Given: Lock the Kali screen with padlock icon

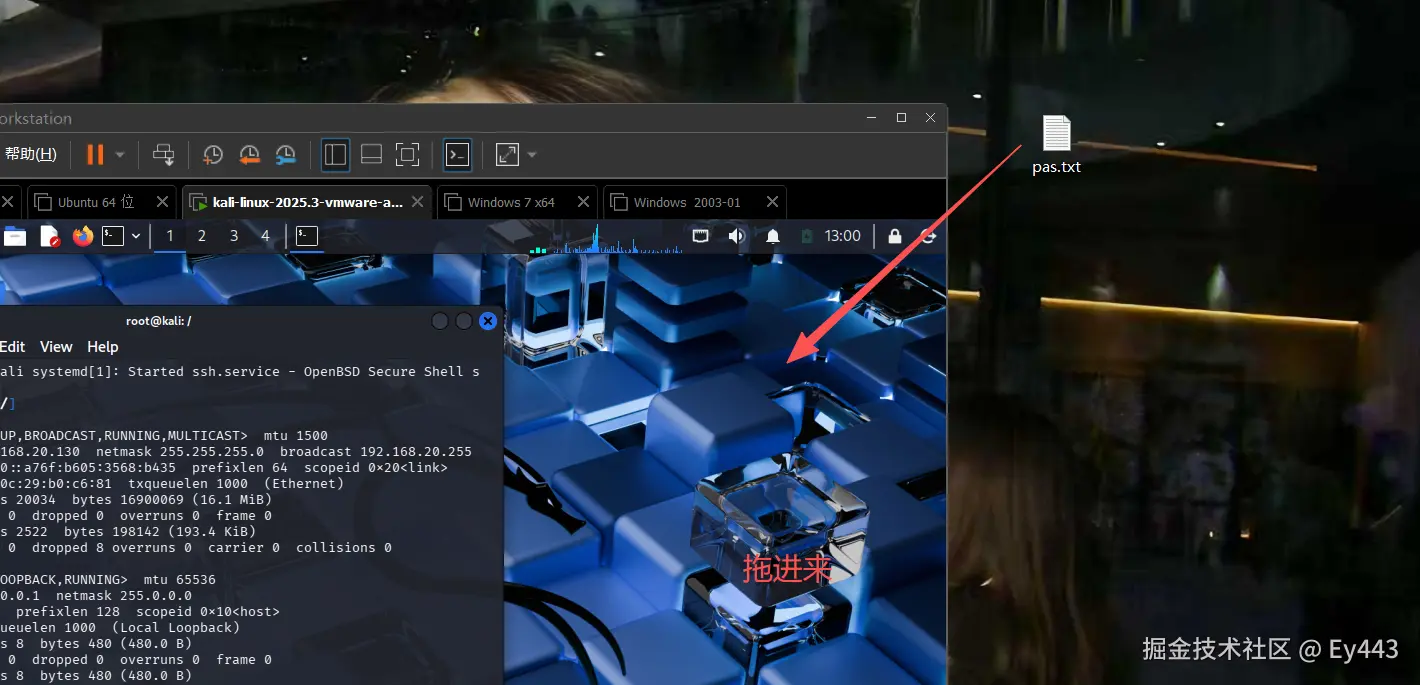Looking at the screenshot, I should click(895, 236).
